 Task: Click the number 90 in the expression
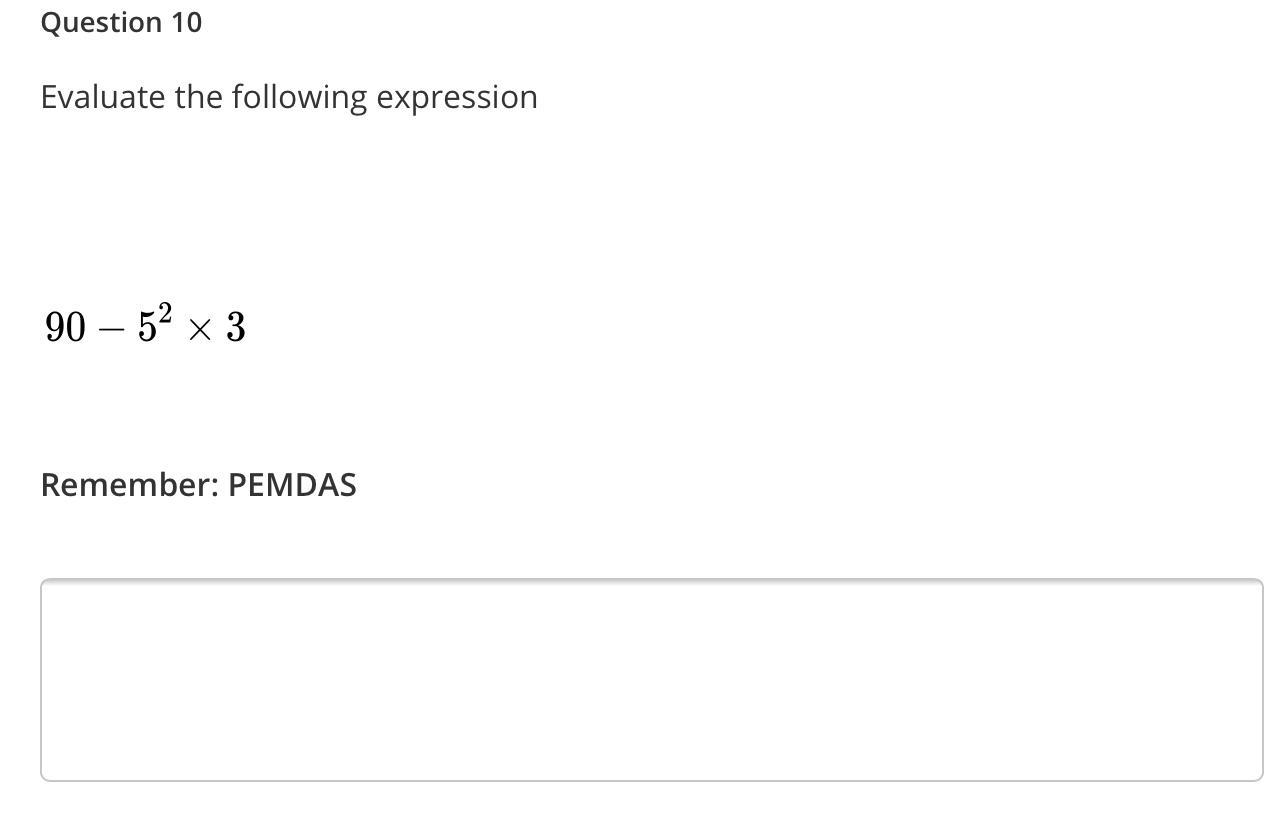coord(66,327)
